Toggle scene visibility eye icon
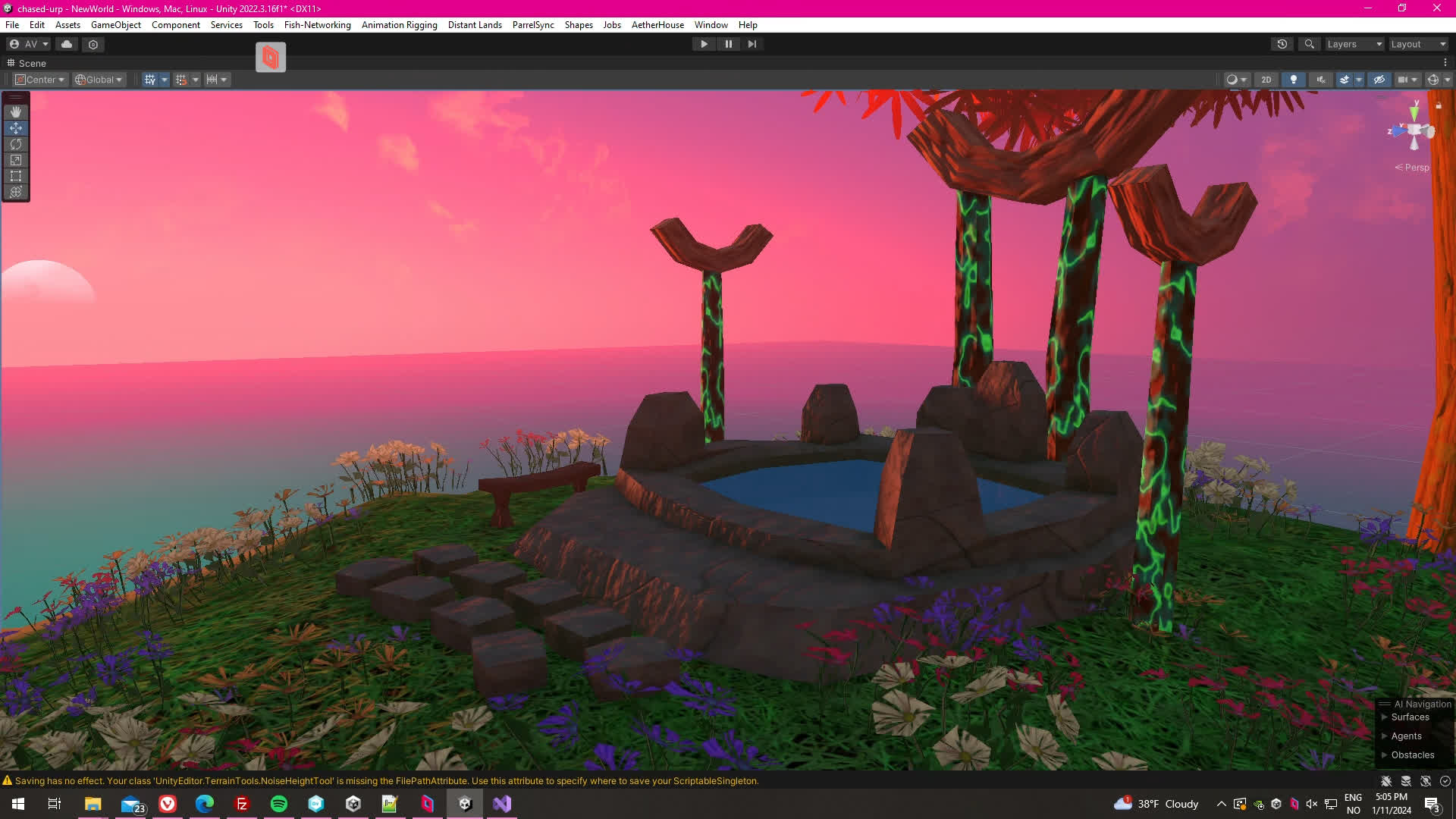The height and width of the screenshot is (819, 1456). (1379, 80)
